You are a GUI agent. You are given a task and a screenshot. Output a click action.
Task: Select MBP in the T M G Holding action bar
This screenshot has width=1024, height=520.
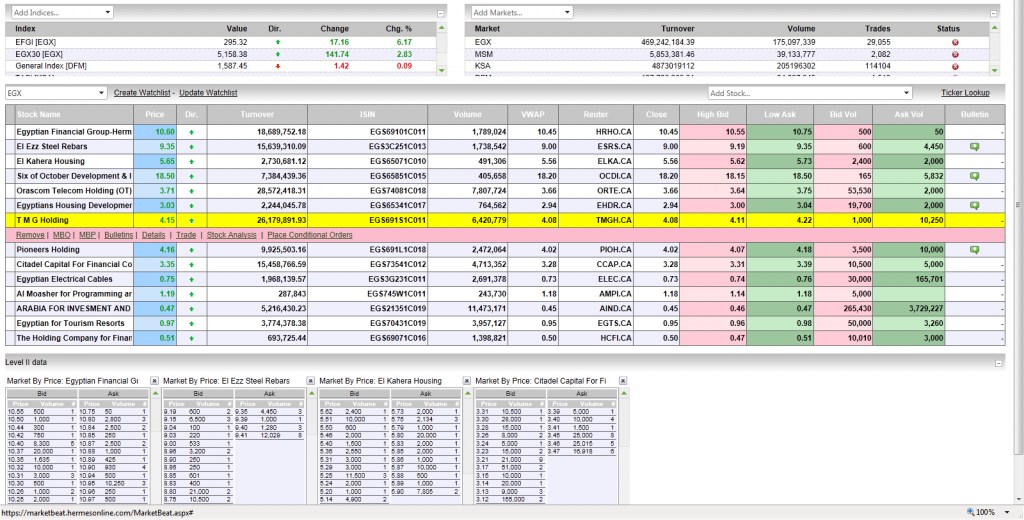(88, 235)
